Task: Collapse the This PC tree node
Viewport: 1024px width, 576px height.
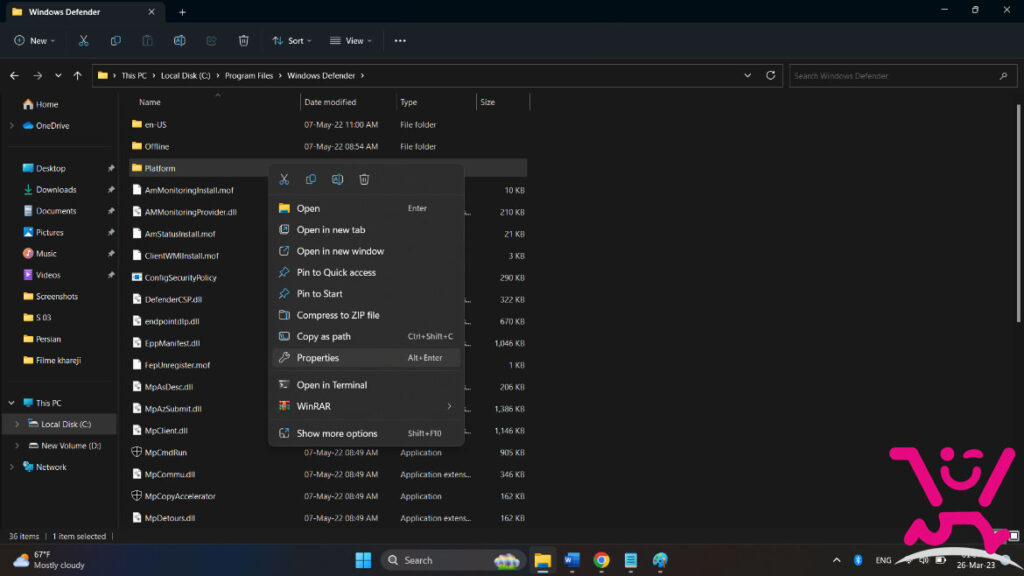Action: click(x=12, y=403)
